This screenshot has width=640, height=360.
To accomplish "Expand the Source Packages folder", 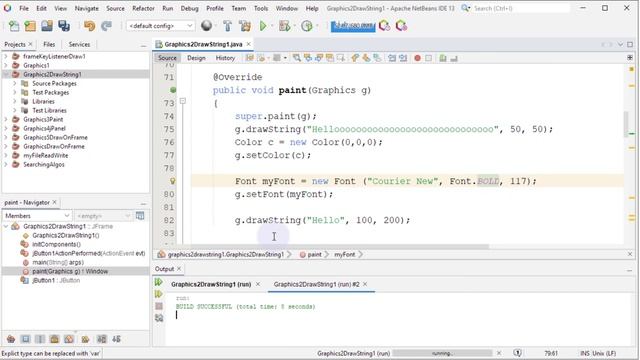I will point(15,83).
